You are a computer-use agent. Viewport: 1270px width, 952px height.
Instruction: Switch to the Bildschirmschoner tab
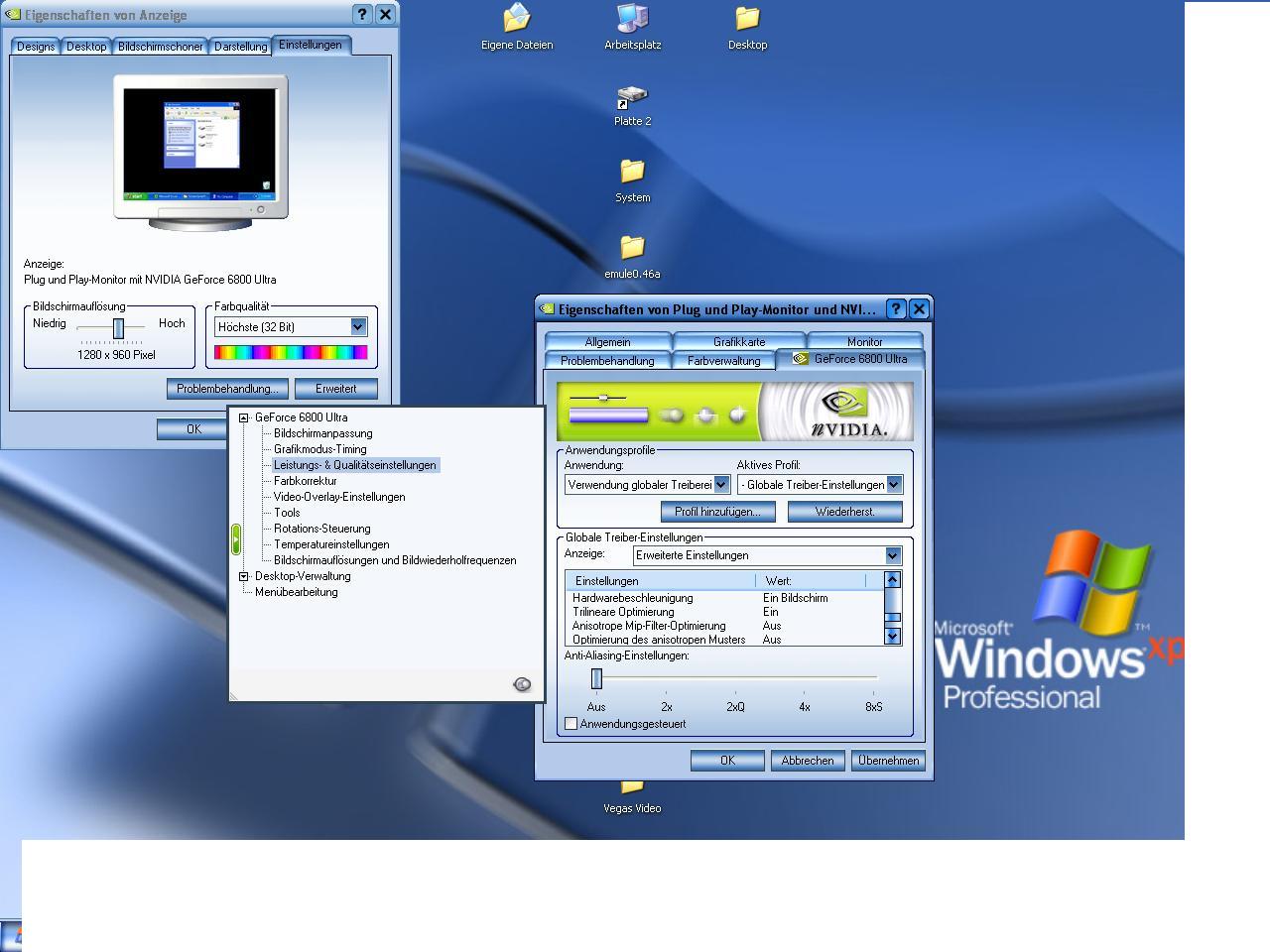(161, 47)
